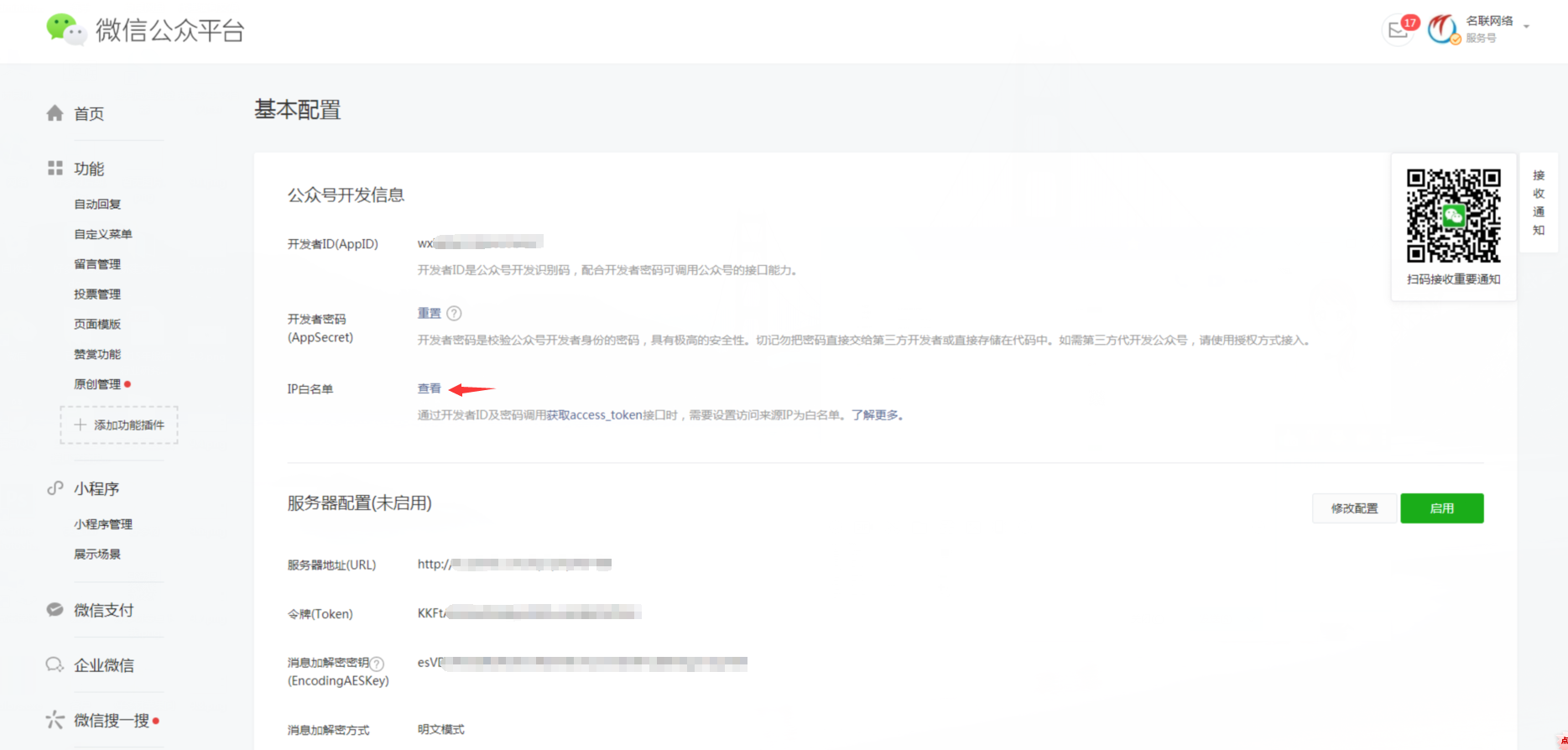1568x750 pixels.
Task: Open 自定义菜单 in the sidebar
Action: pyautogui.click(x=103, y=234)
